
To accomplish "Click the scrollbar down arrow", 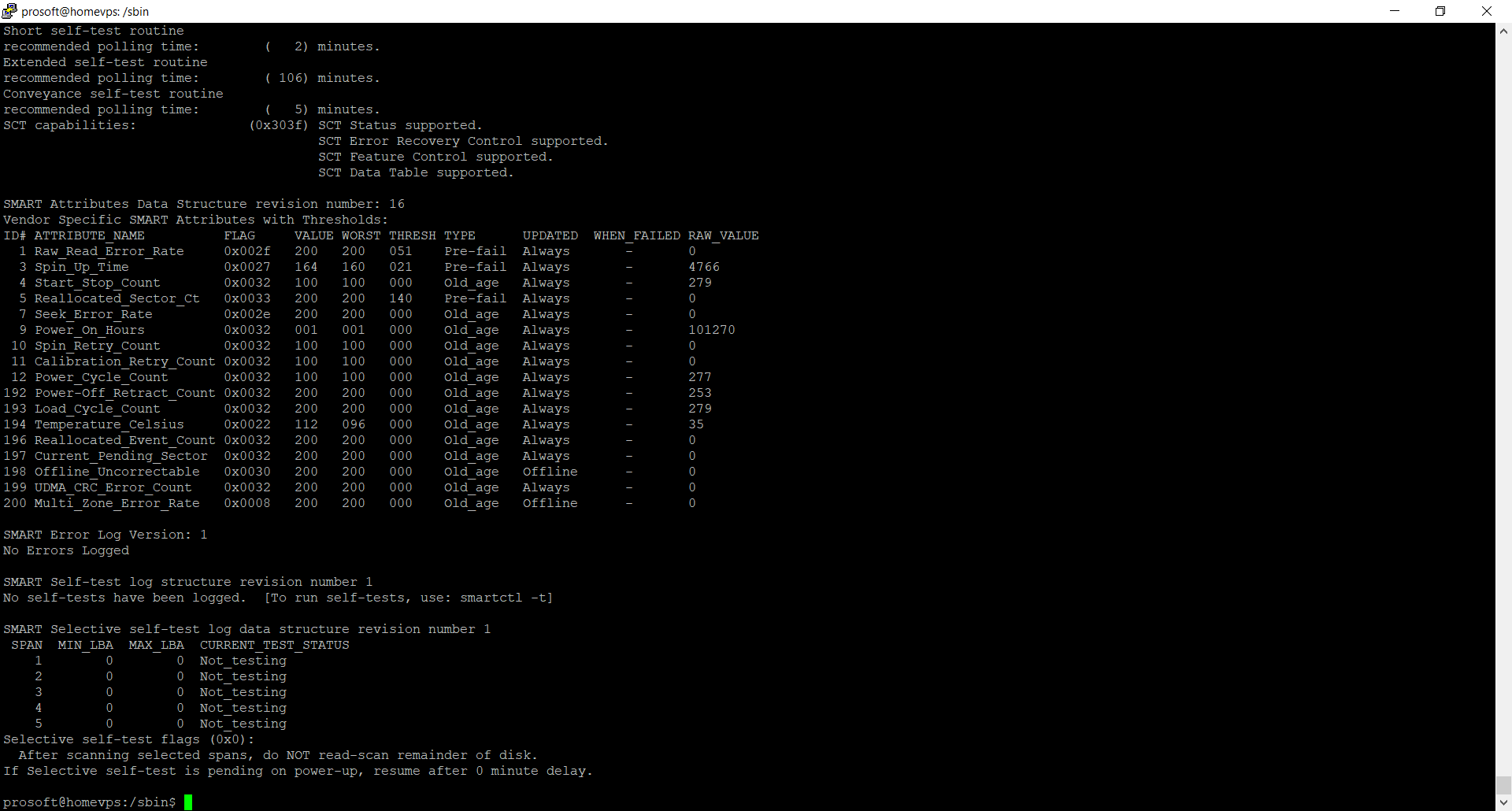I will [1503, 803].
